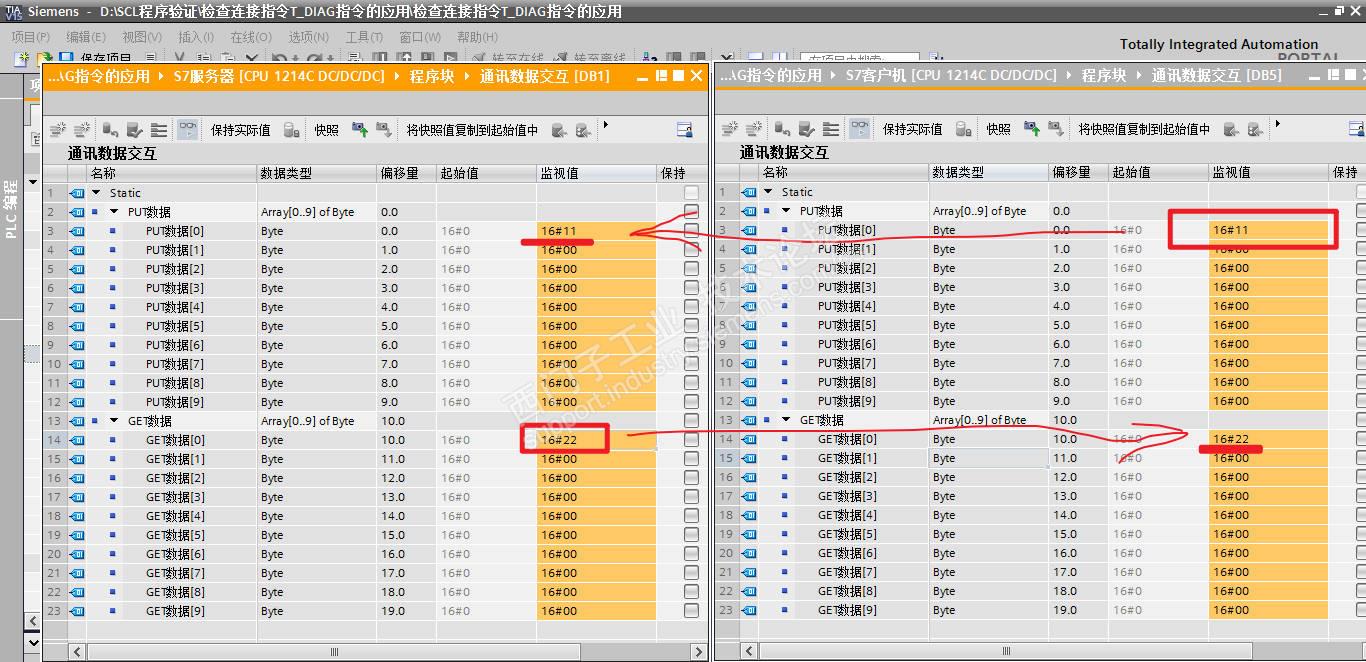1366x662 pixels.
Task: Click the second add-row icon in the DB5 toolbar
Action: click(754, 129)
